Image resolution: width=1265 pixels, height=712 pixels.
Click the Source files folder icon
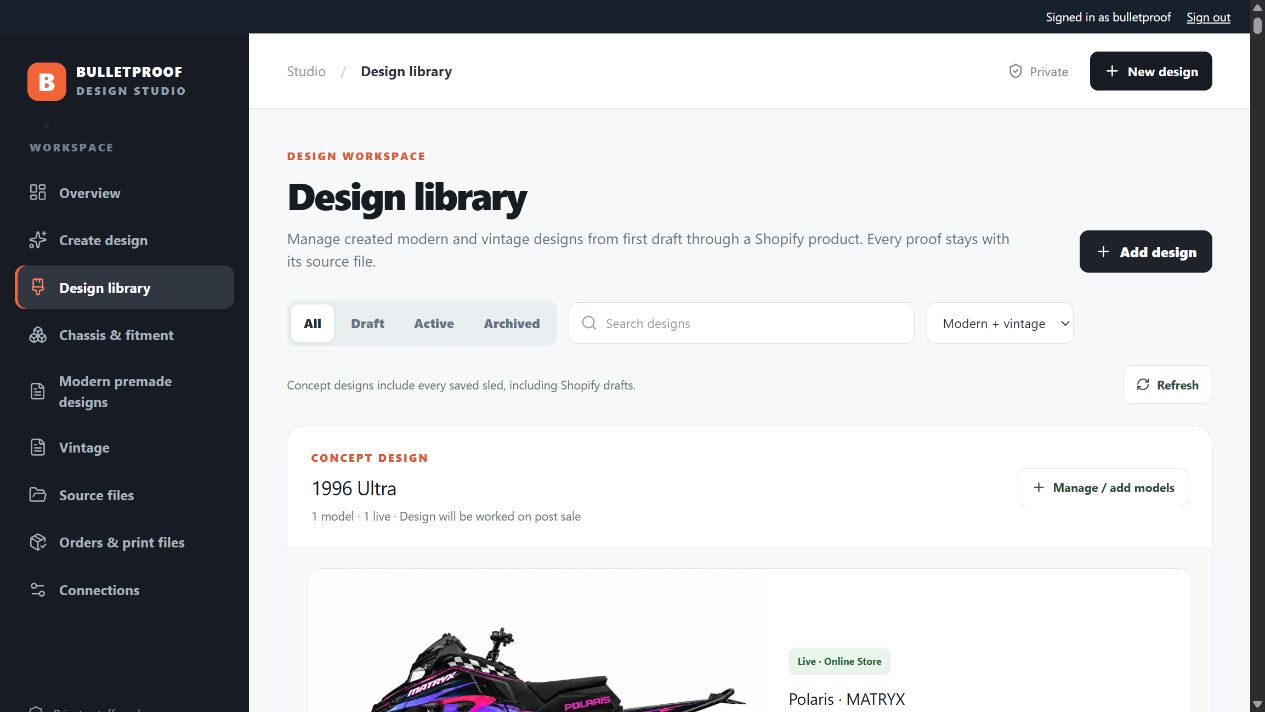click(x=38, y=495)
